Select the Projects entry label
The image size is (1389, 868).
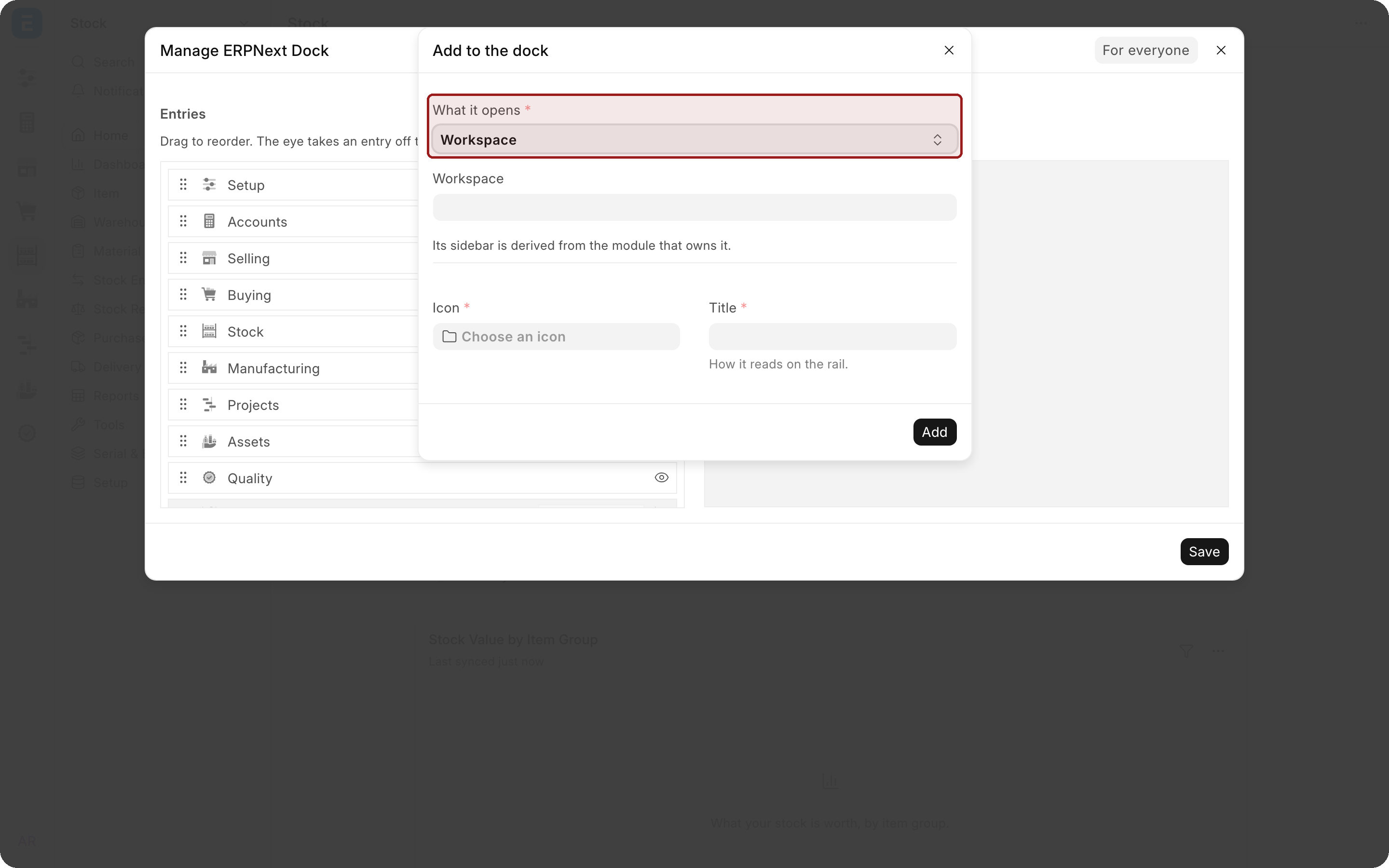(x=253, y=405)
